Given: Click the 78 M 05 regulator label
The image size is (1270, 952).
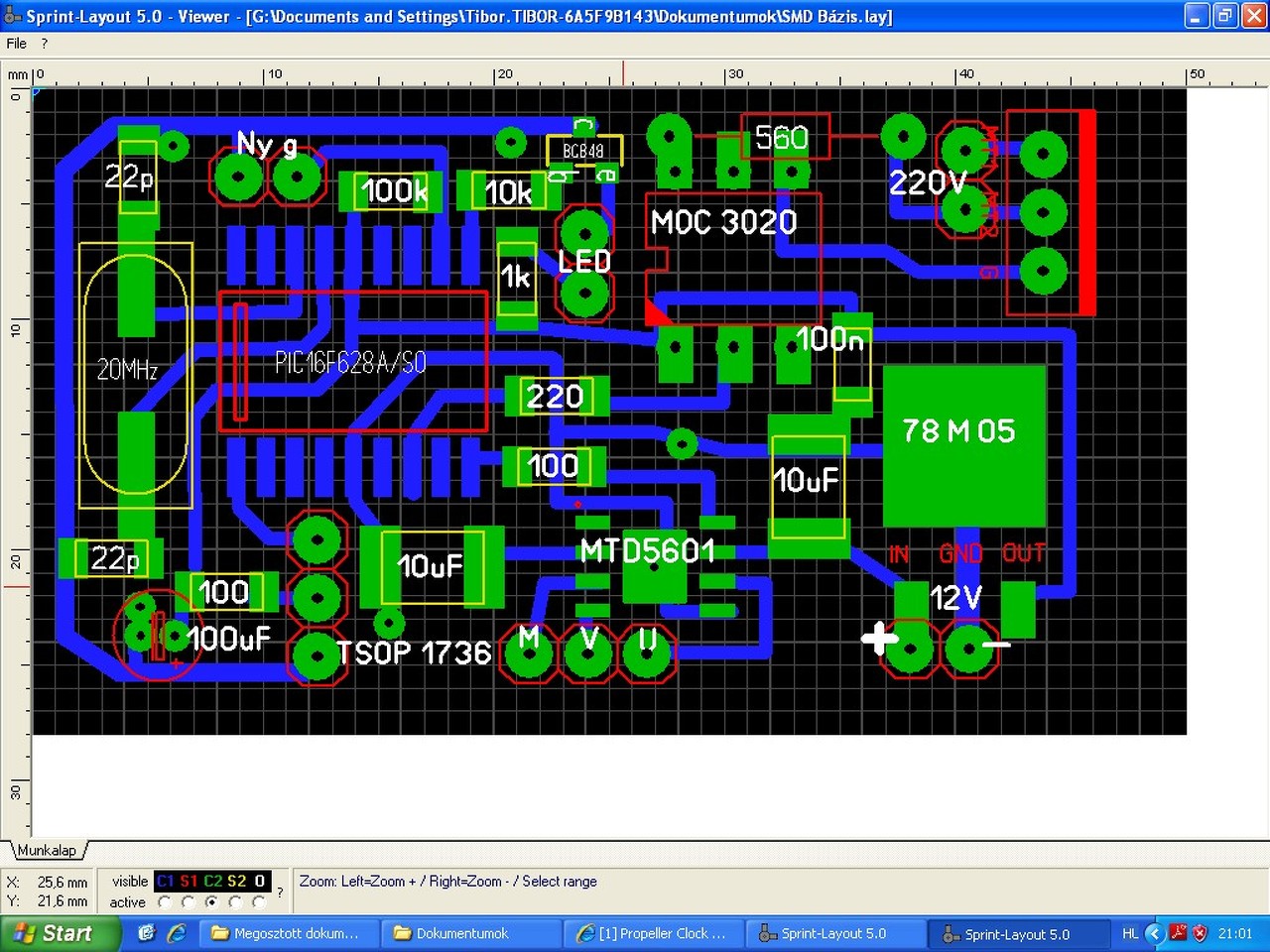Looking at the screenshot, I should [958, 430].
